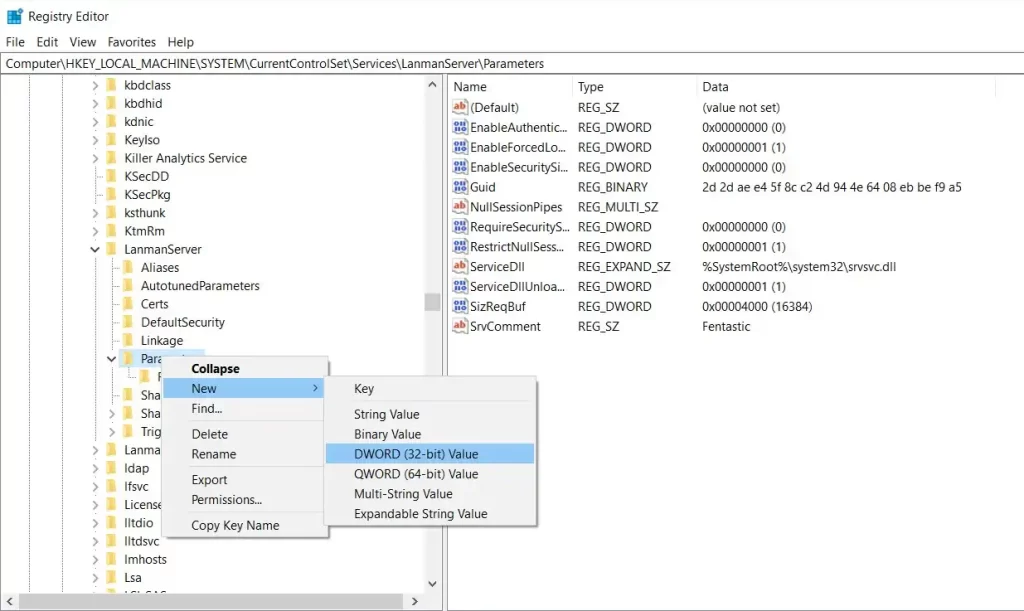1024x611 pixels.
Task: Select the expandable string icon beside ServiceDll
Action: (460, 267)
